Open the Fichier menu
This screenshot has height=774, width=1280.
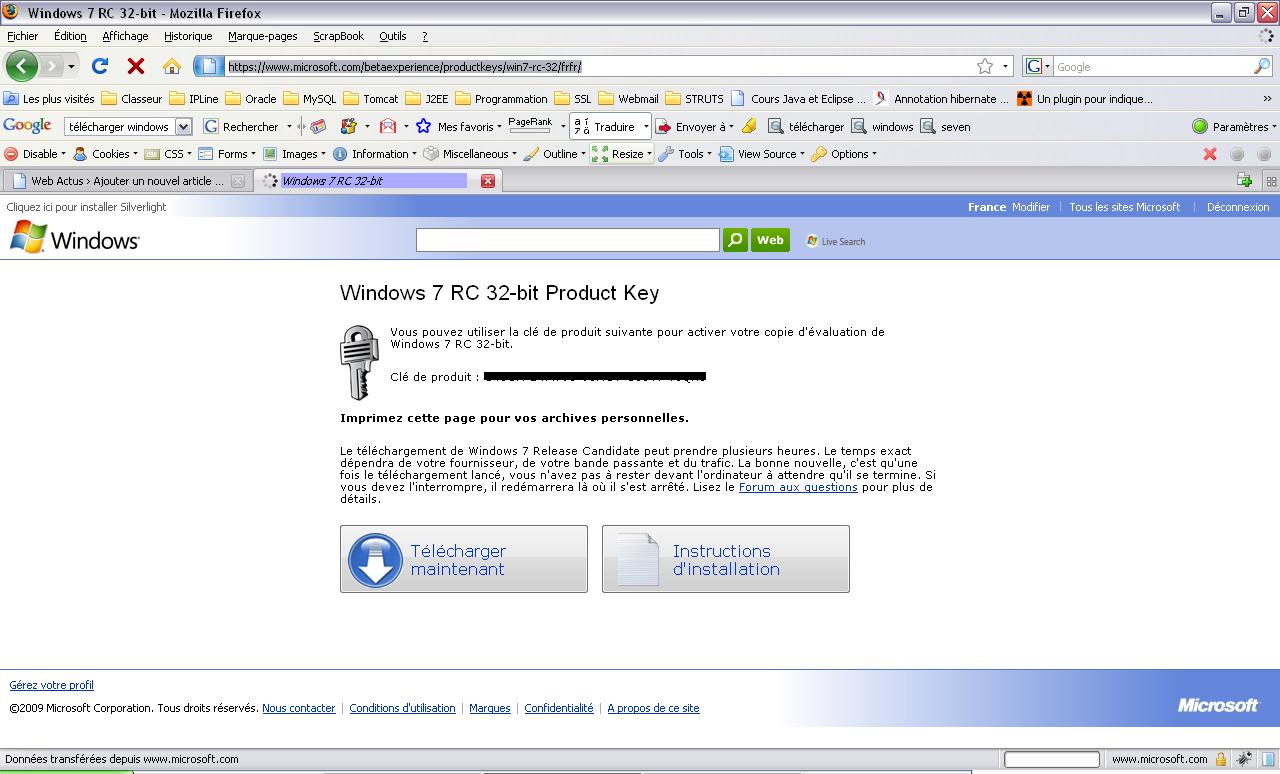click(22, 36)
